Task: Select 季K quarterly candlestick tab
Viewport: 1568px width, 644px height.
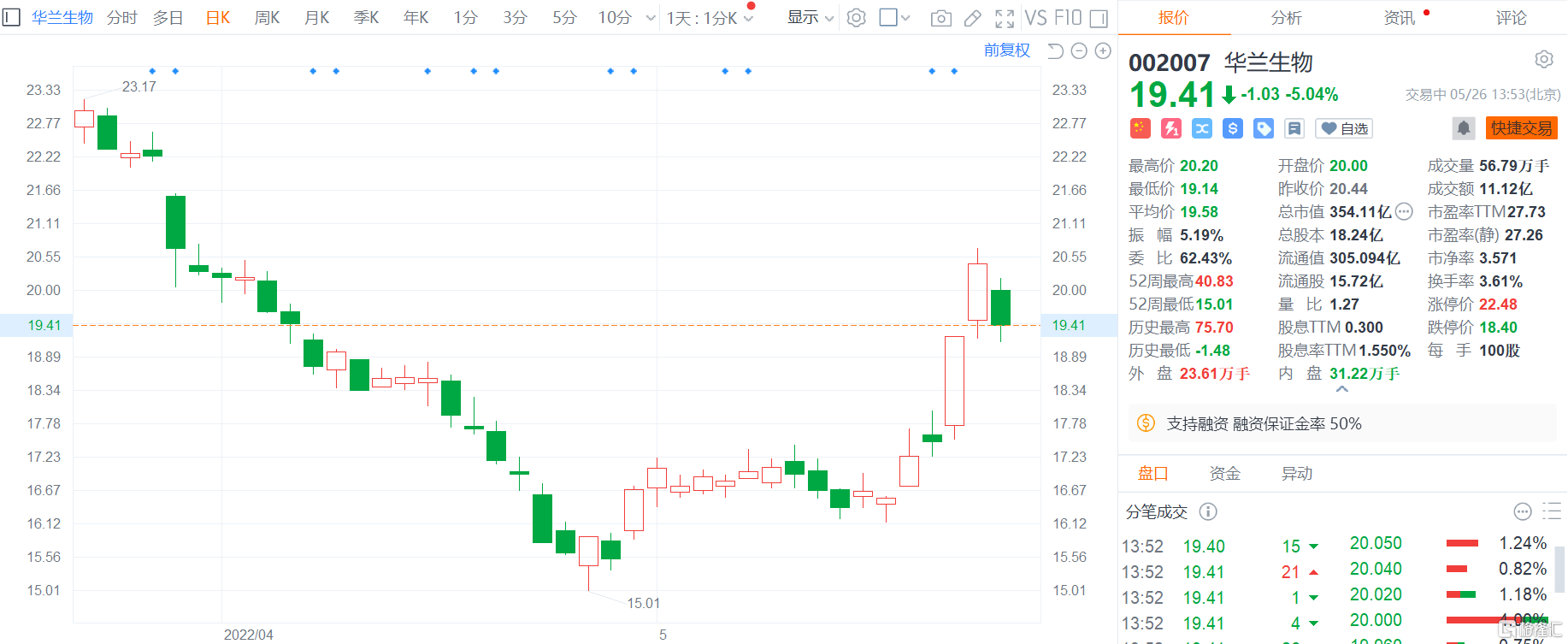Action: (367, 18)
